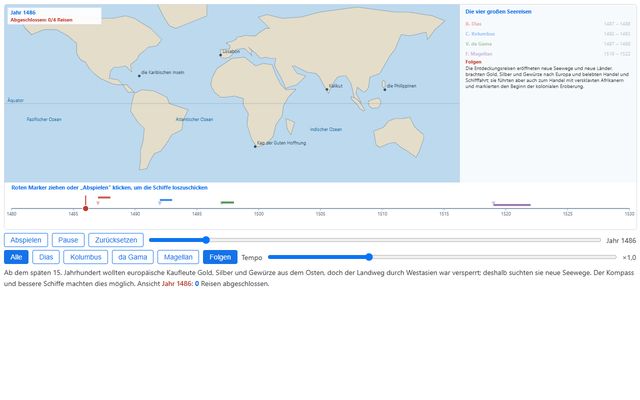The width and height of the screenshot is (640, 400).
Task: Click the blue Kolumbus bar on timeline
Action: (166, 200)
